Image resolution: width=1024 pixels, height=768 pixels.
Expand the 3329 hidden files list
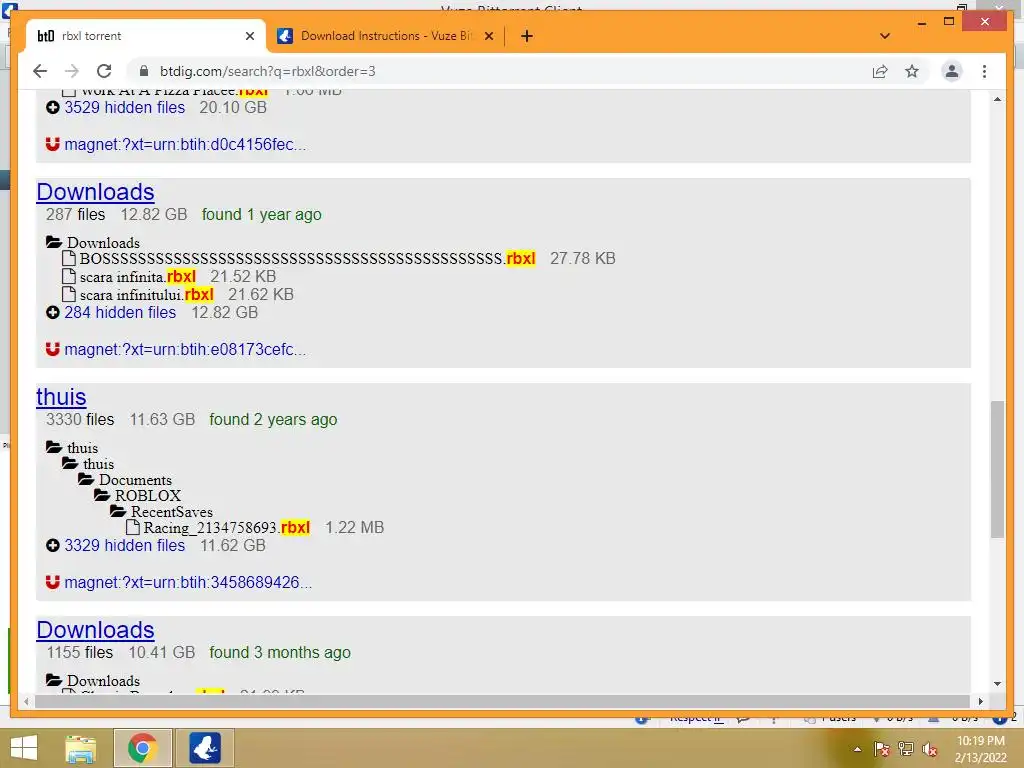click(125, 546)
